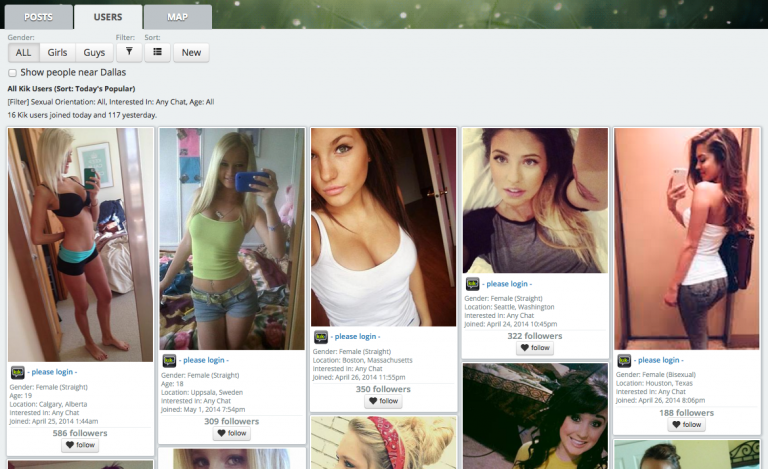This screenshot has width=768, height=469.
Task: Click please login link on Seattle card
Action: [508, 284]
